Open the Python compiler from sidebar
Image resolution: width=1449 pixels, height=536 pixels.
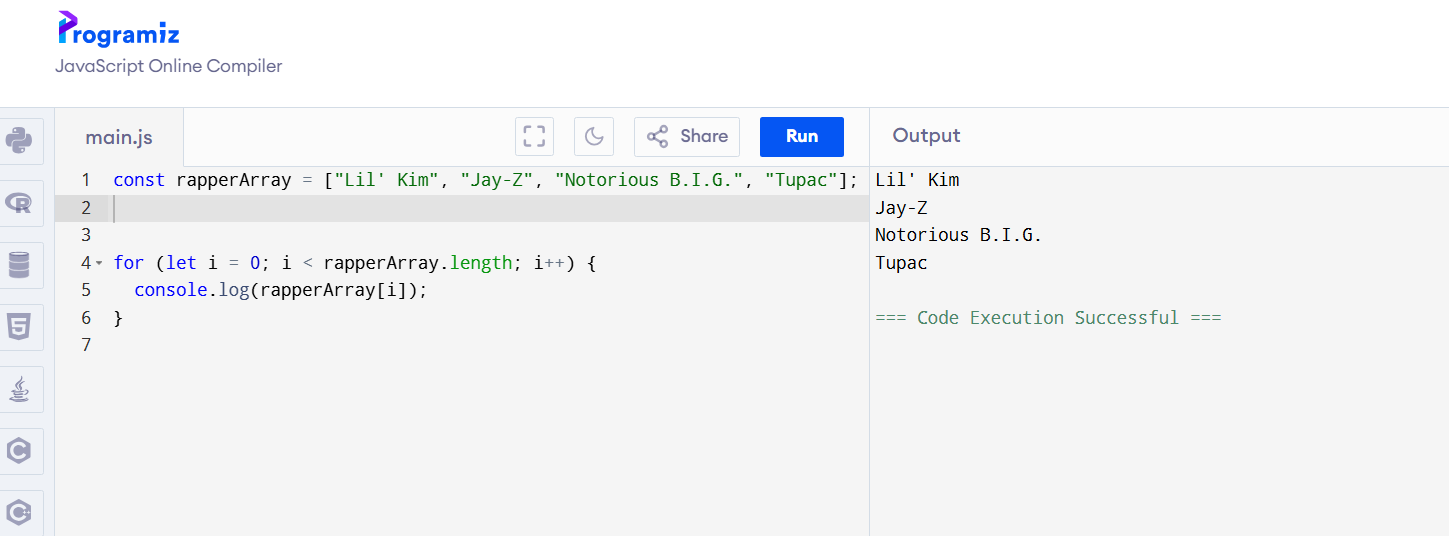tap(19, 141)
